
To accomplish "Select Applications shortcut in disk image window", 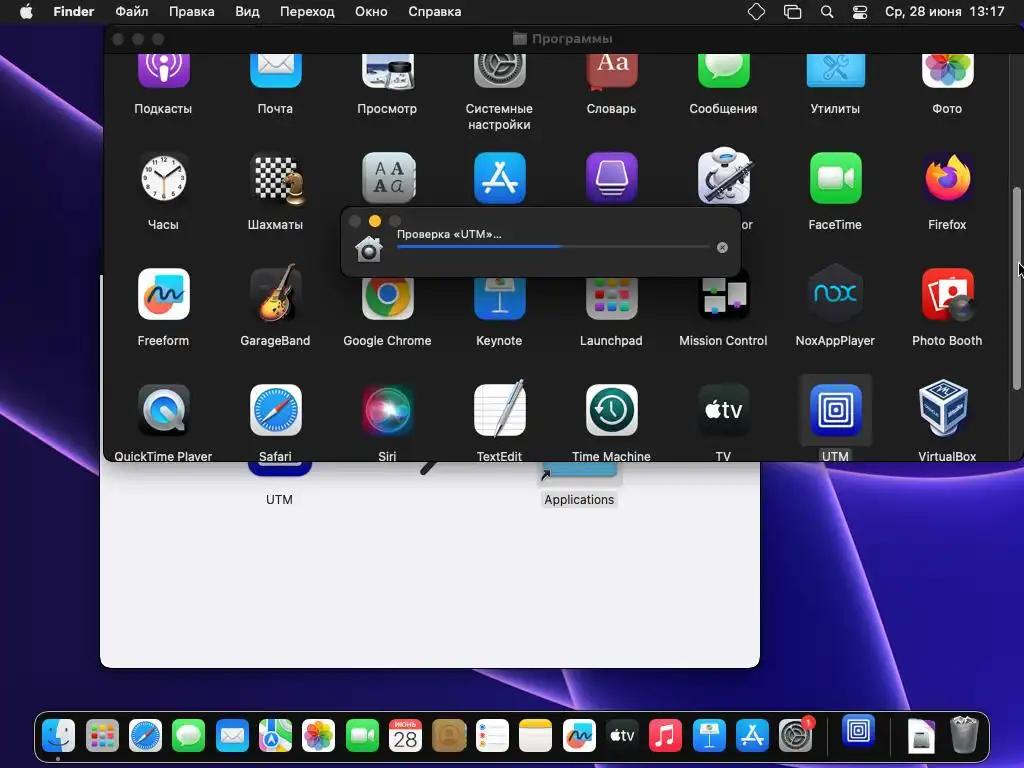I will [x=579, y=486].
